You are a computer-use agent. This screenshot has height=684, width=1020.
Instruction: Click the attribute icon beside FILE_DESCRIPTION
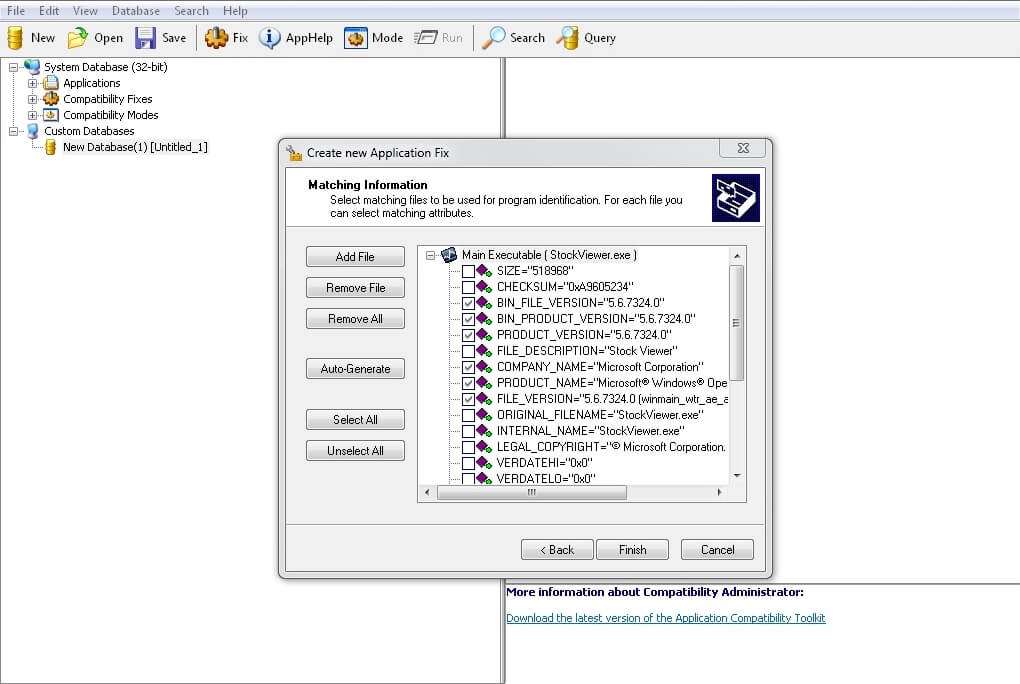(x=484, y=351)
